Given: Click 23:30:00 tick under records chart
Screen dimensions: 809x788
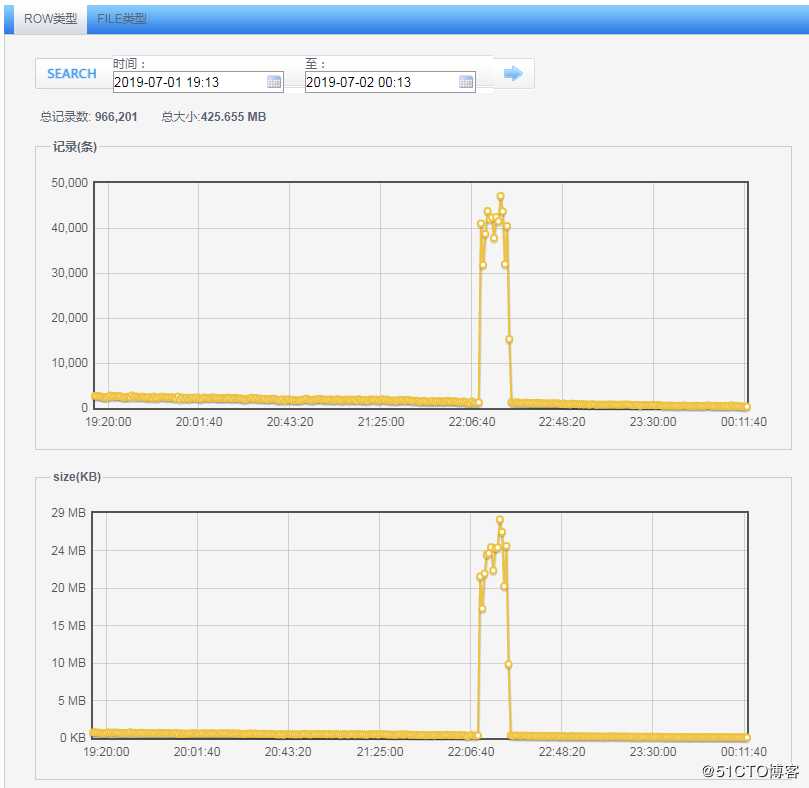Looking at the screenshot, I should [653, 422].
